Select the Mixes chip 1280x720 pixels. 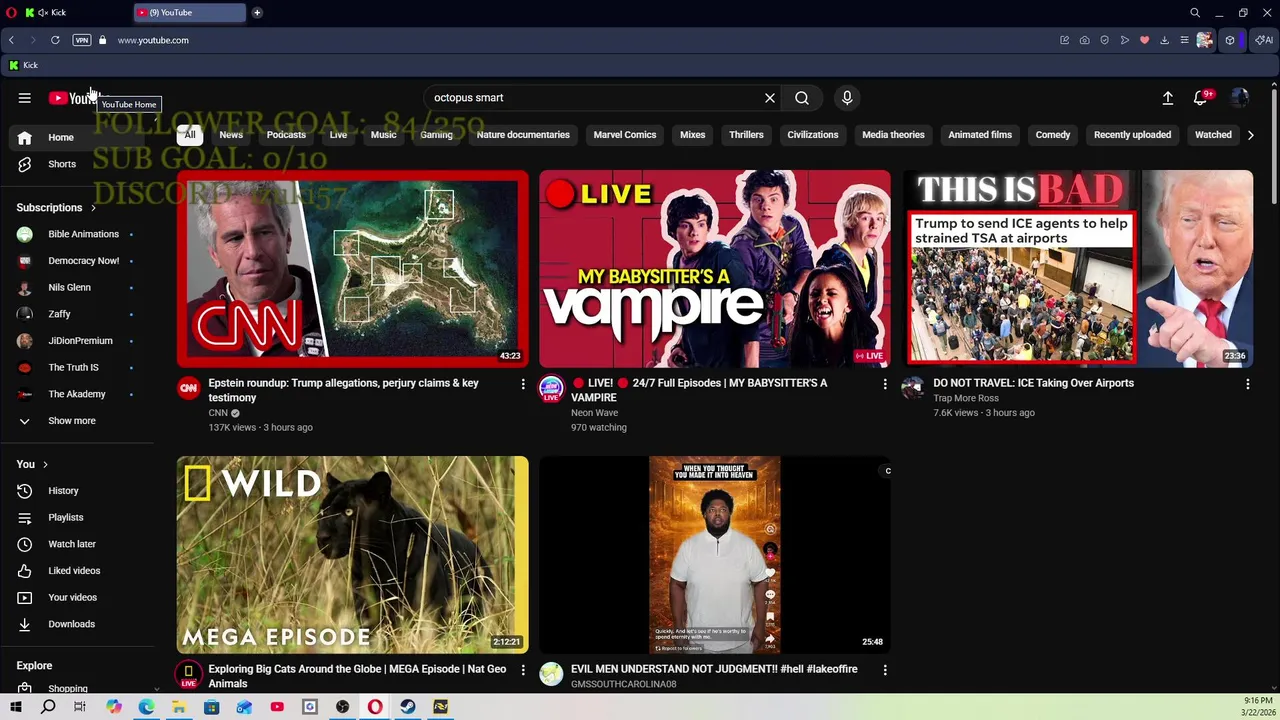click(x=692, y=135)
